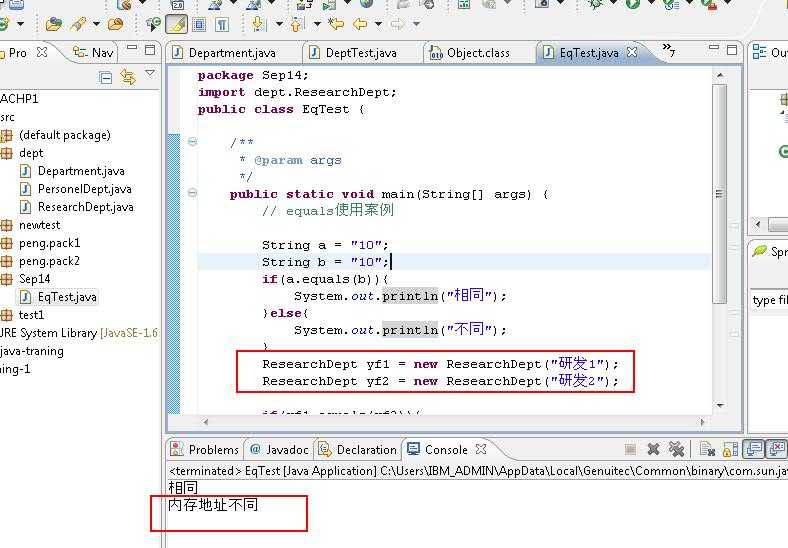Viewport: 788px width, 548px height.
Task: Open Department.java in Package Explorer
Action: [x=81, y=171]
